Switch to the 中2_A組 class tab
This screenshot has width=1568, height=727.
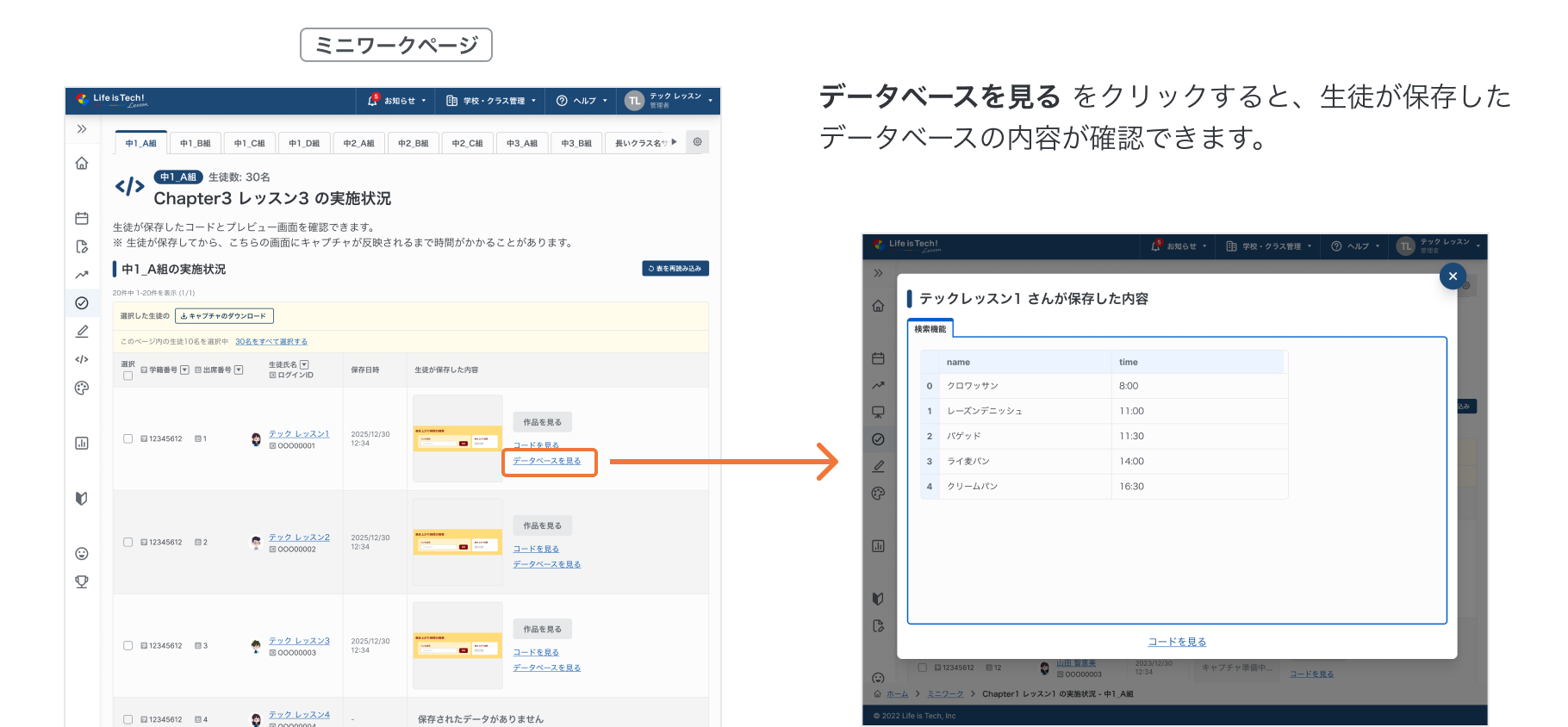358,143
